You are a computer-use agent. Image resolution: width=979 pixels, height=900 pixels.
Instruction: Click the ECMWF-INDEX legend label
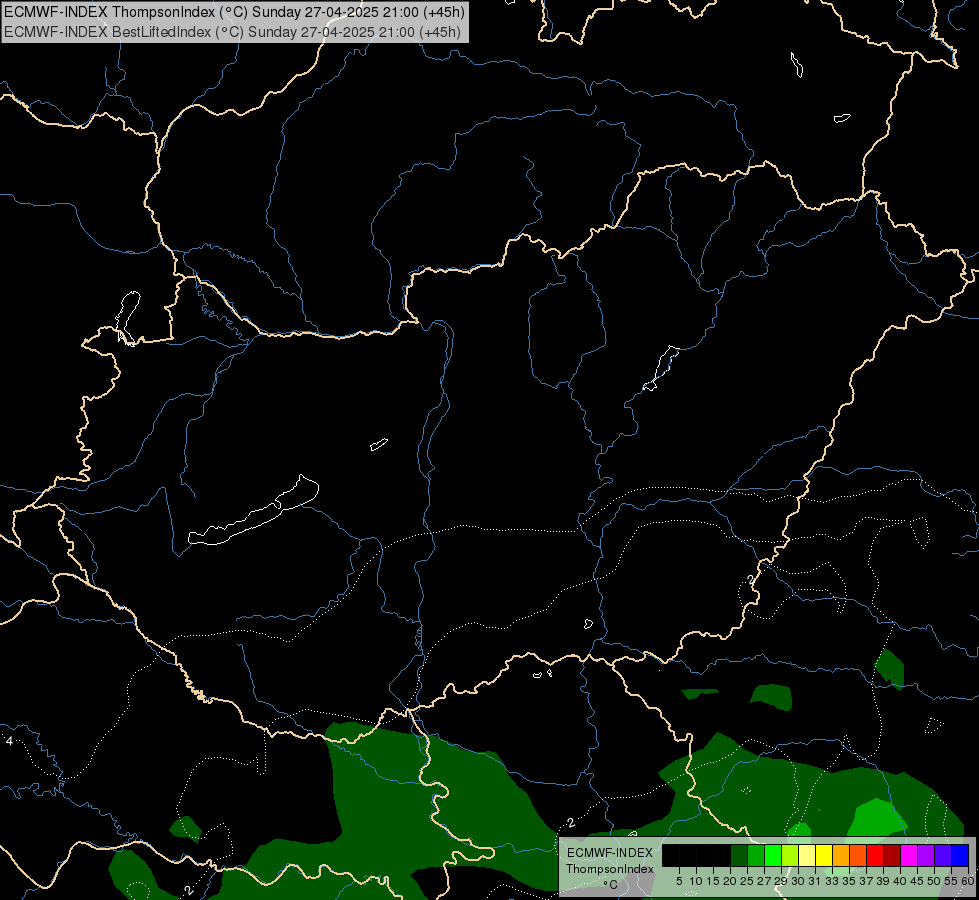610,853
